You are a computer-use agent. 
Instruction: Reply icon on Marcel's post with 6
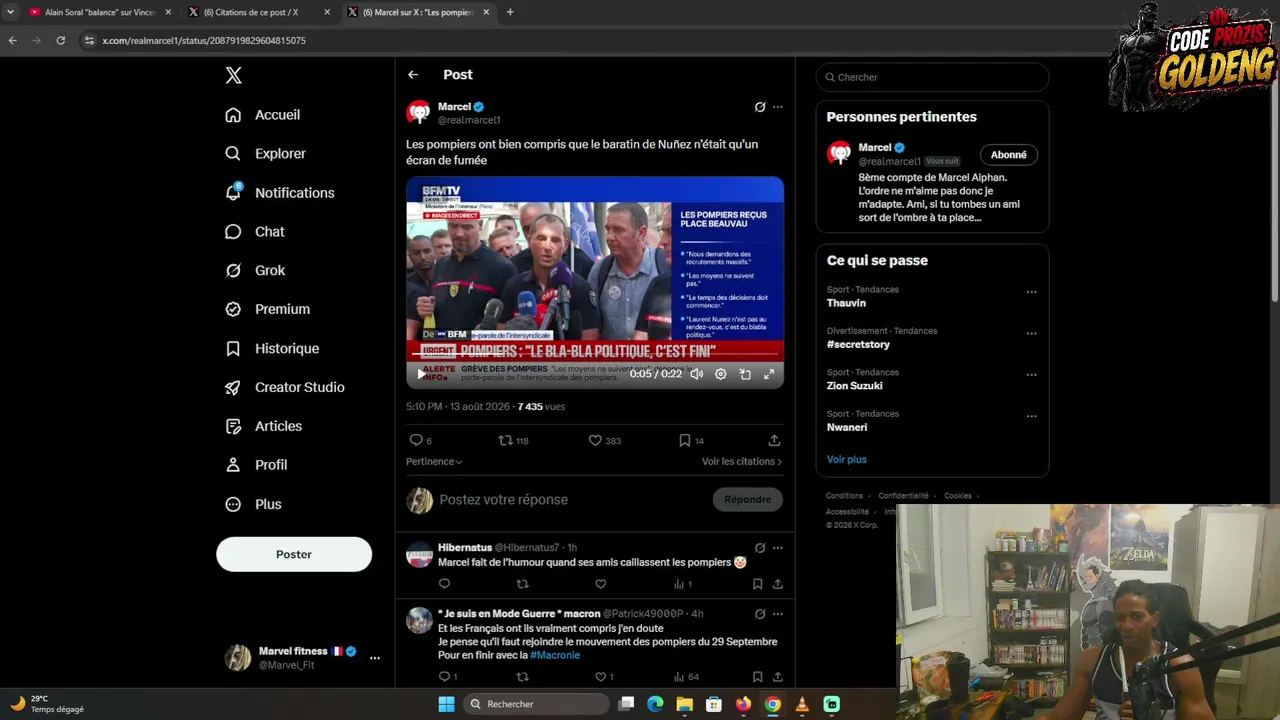(416, 440)
